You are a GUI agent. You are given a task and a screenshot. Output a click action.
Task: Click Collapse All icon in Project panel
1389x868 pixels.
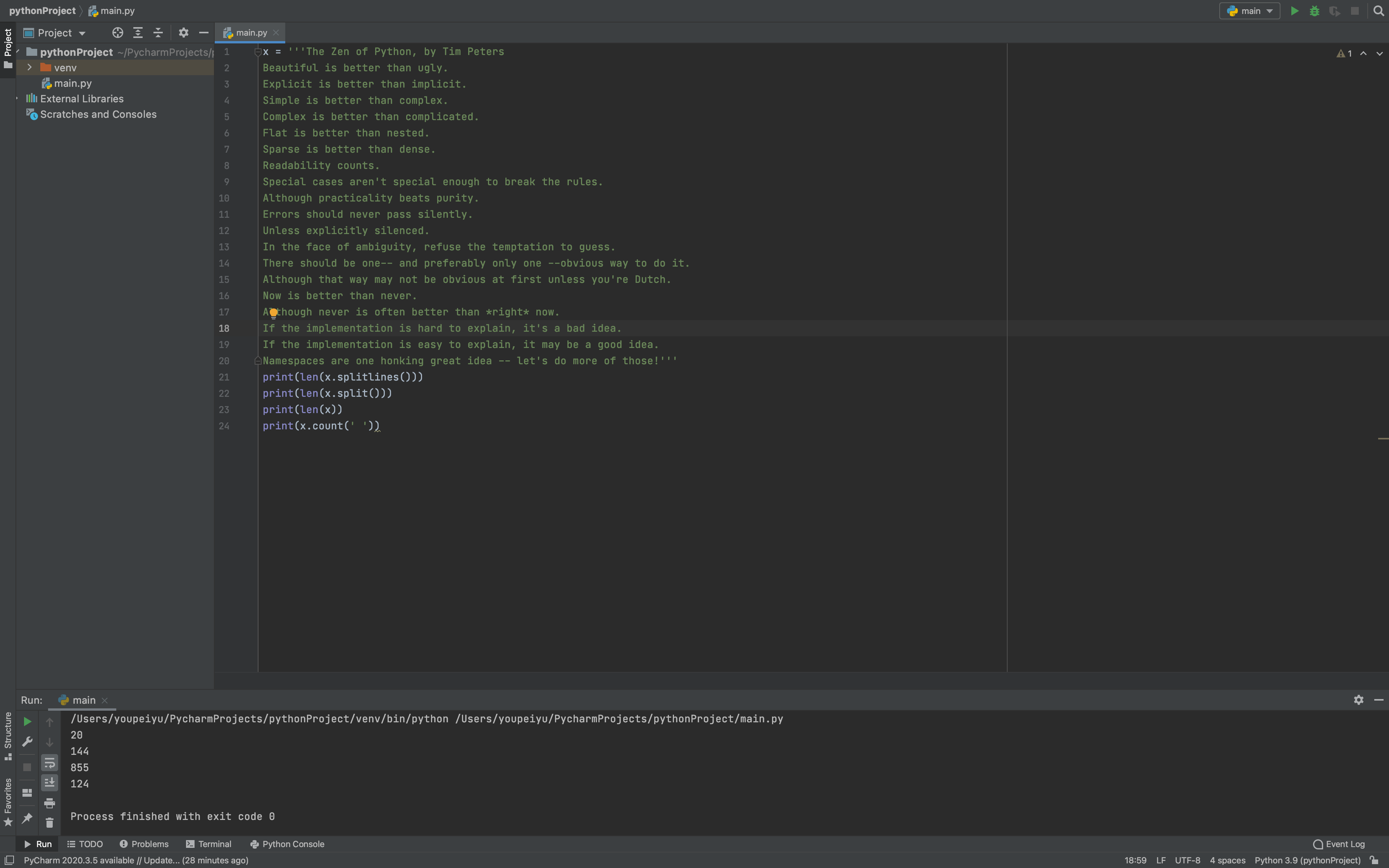coord(158,33)
